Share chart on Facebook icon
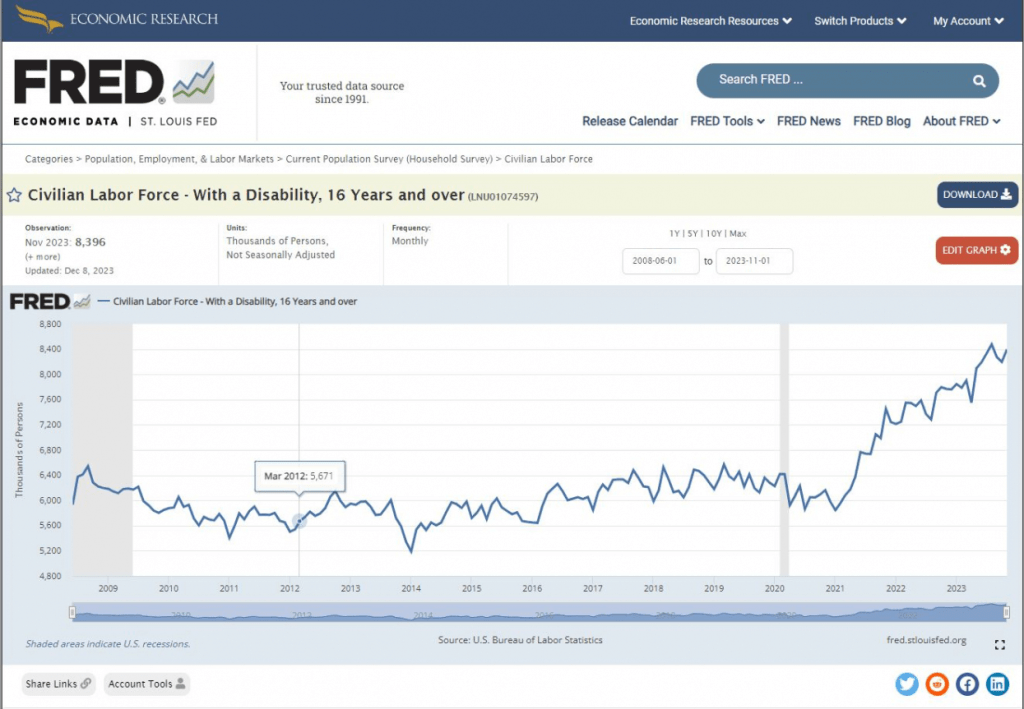This screenshot has height=709, width=1024. [967, 684]
